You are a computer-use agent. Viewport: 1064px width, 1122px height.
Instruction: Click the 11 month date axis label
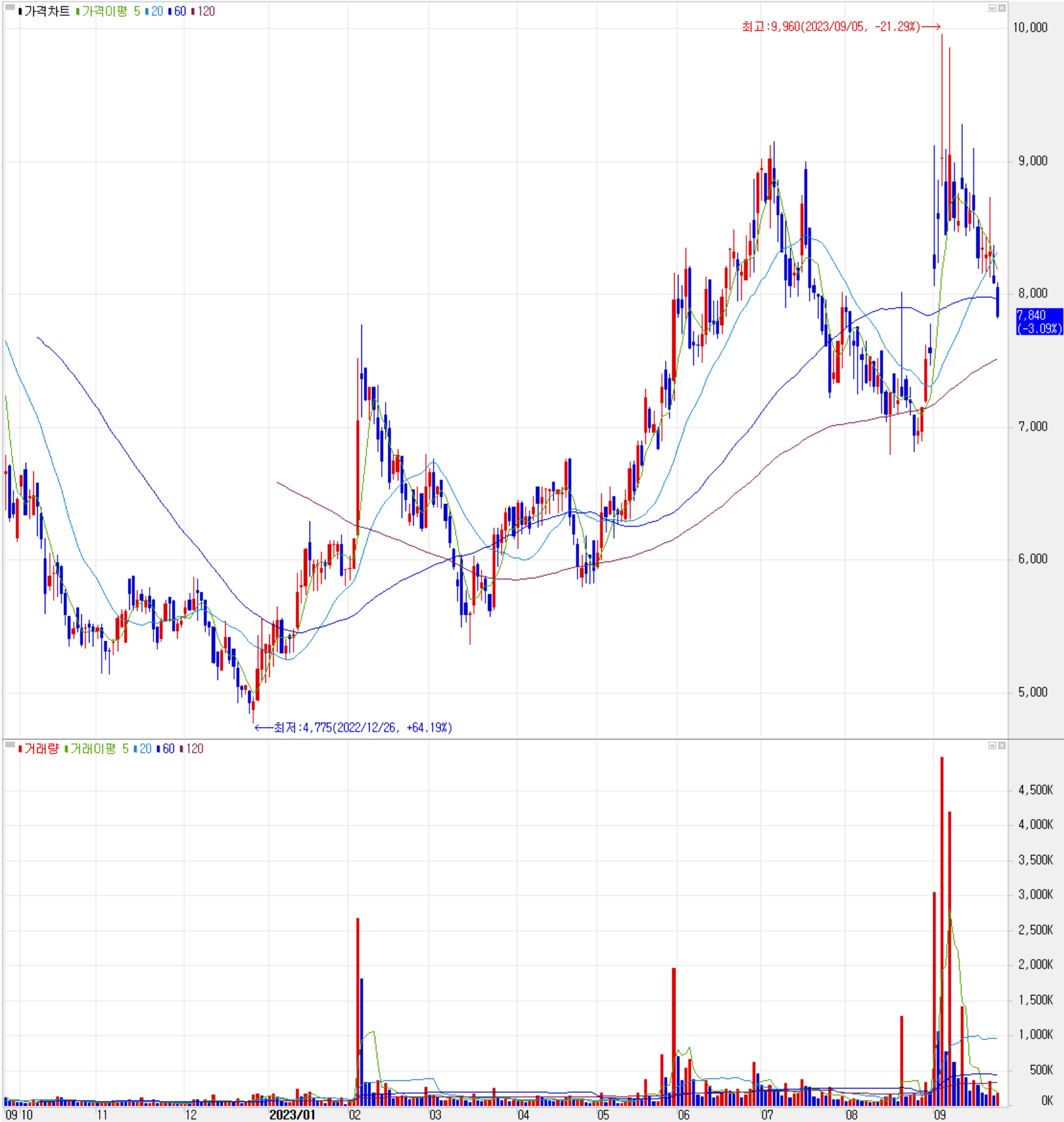102,1115
